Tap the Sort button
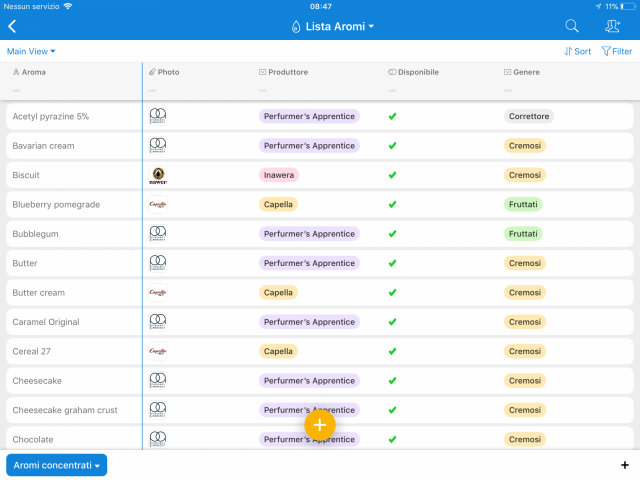Image resolution: width=640 pixels, height=480 pixels. pos(578,51)
